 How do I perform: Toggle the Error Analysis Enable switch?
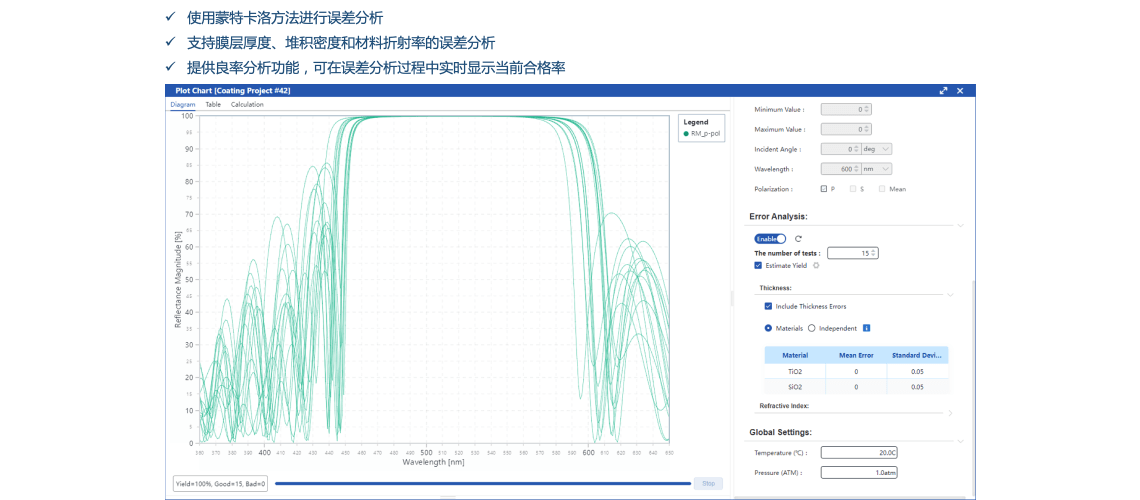click(770, 239)
